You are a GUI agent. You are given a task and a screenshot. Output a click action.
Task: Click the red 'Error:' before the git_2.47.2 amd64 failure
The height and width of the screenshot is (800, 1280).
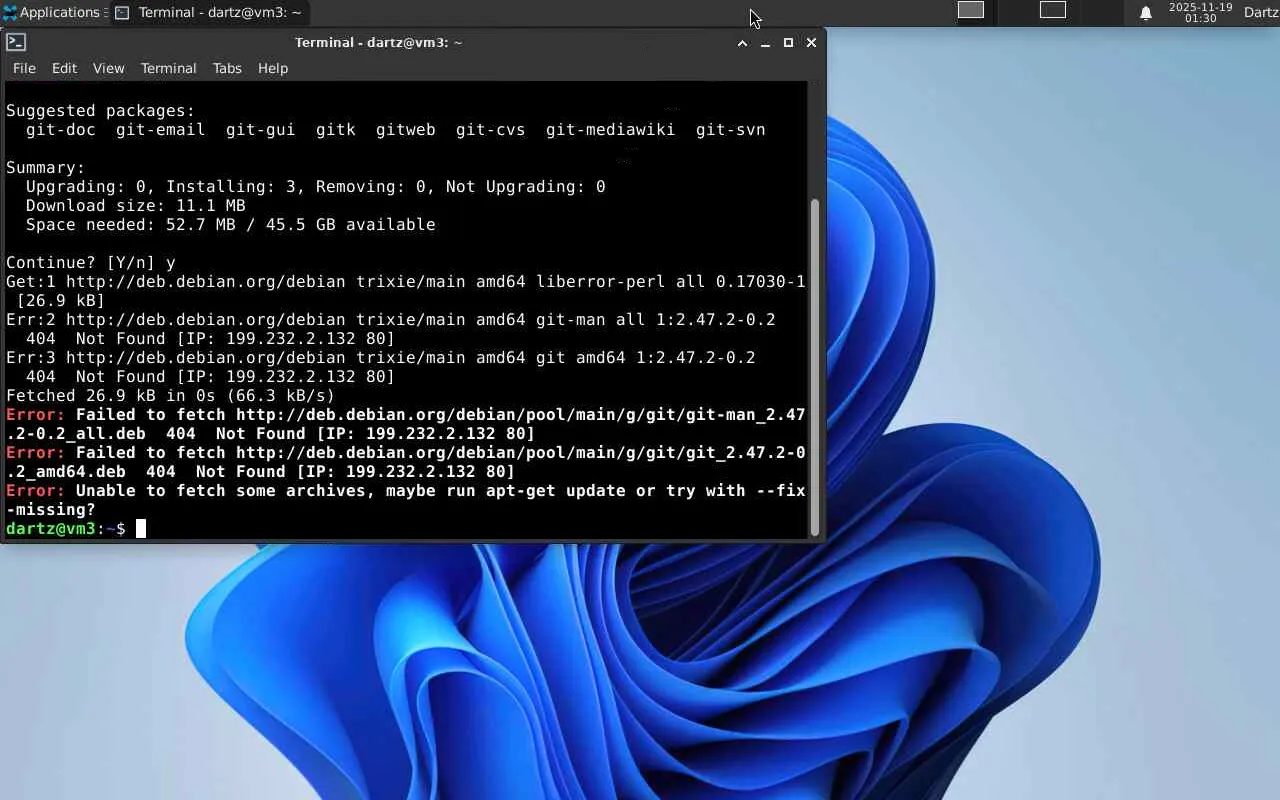pyautogui.click(x=36, y=453)
